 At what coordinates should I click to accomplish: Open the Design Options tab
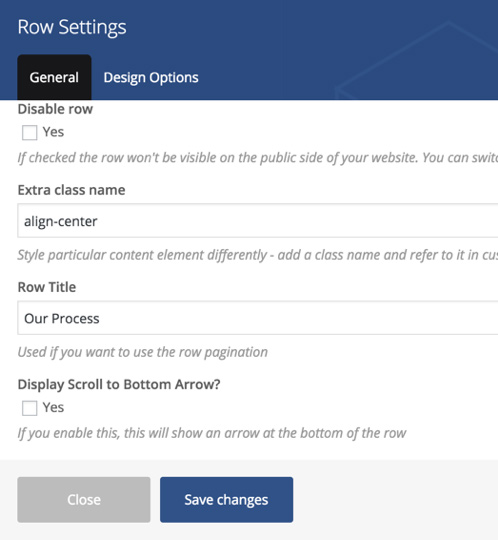151,77
